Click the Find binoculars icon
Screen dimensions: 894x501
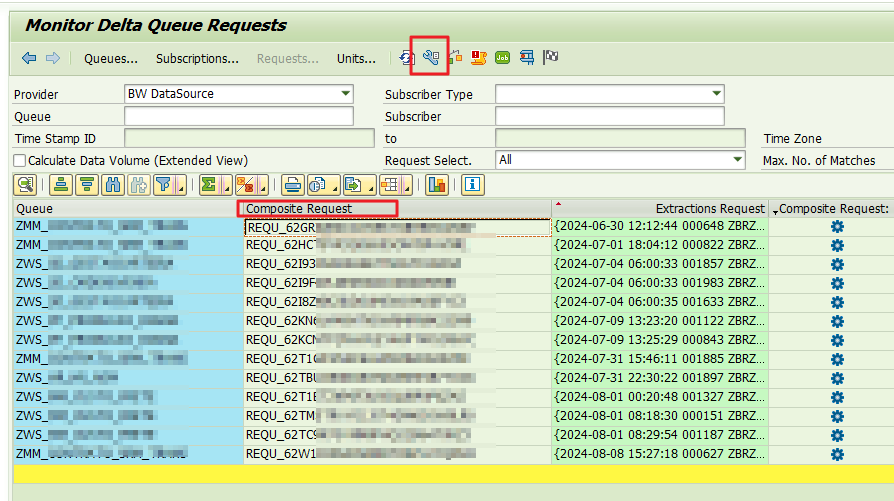[113, 185]
